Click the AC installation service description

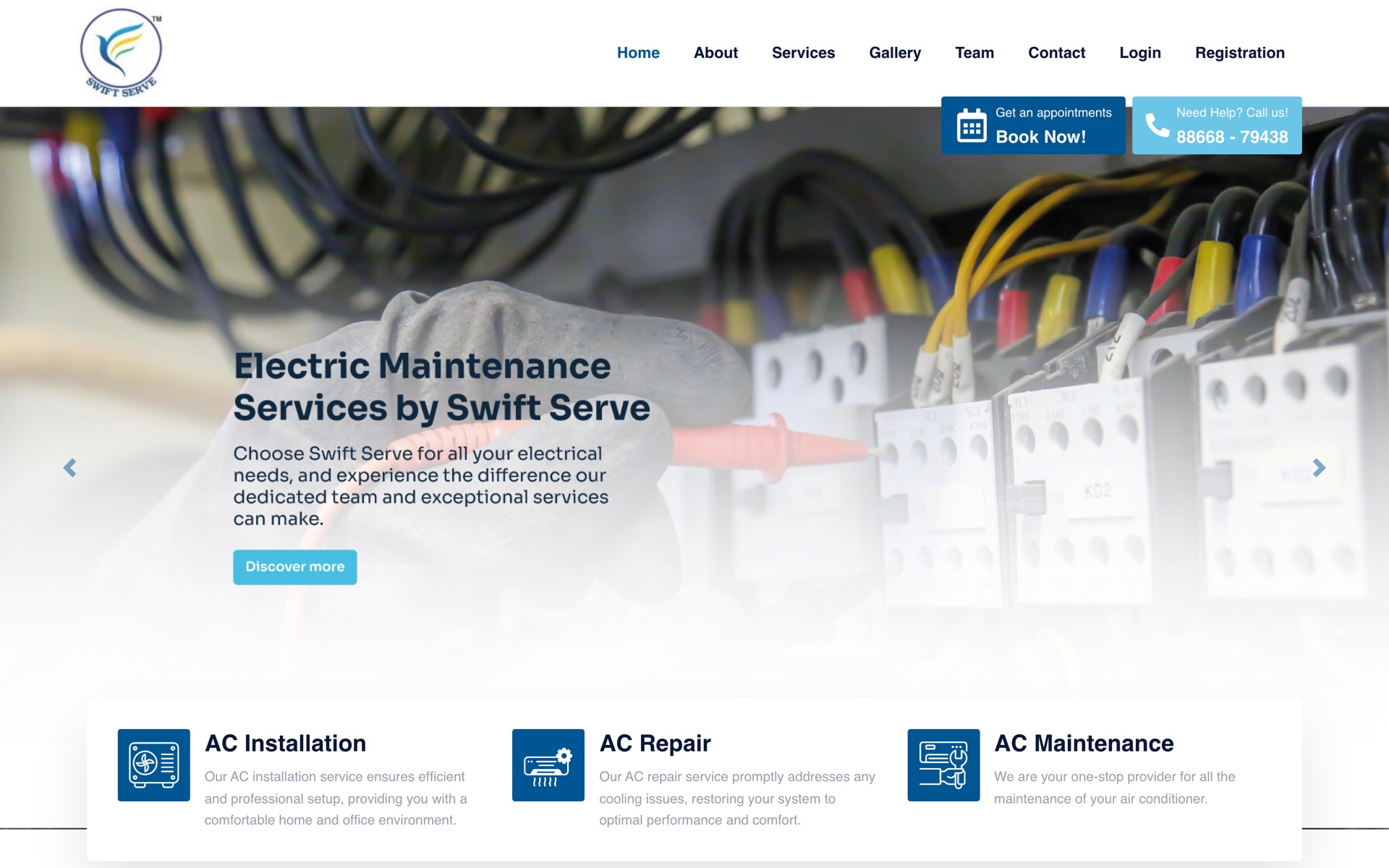coord(336,798)
